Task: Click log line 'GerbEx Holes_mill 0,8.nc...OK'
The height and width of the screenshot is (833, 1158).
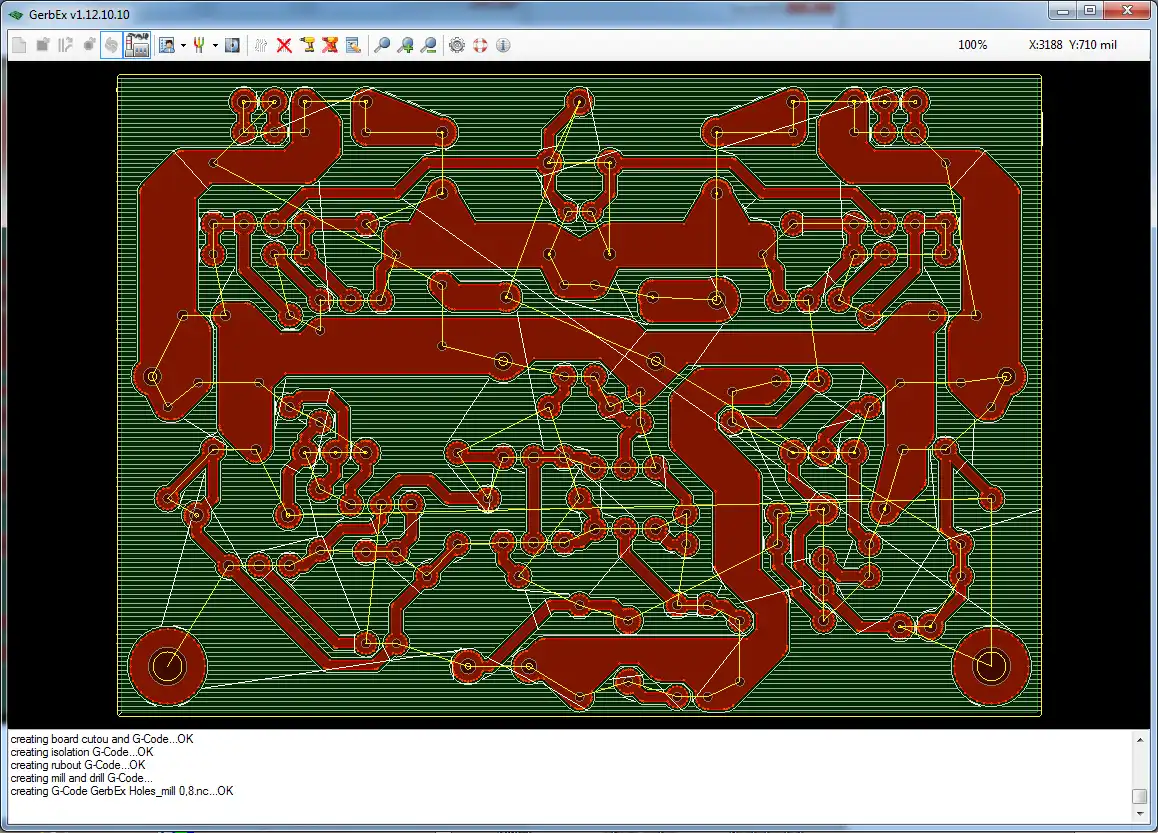Action: 162,791
